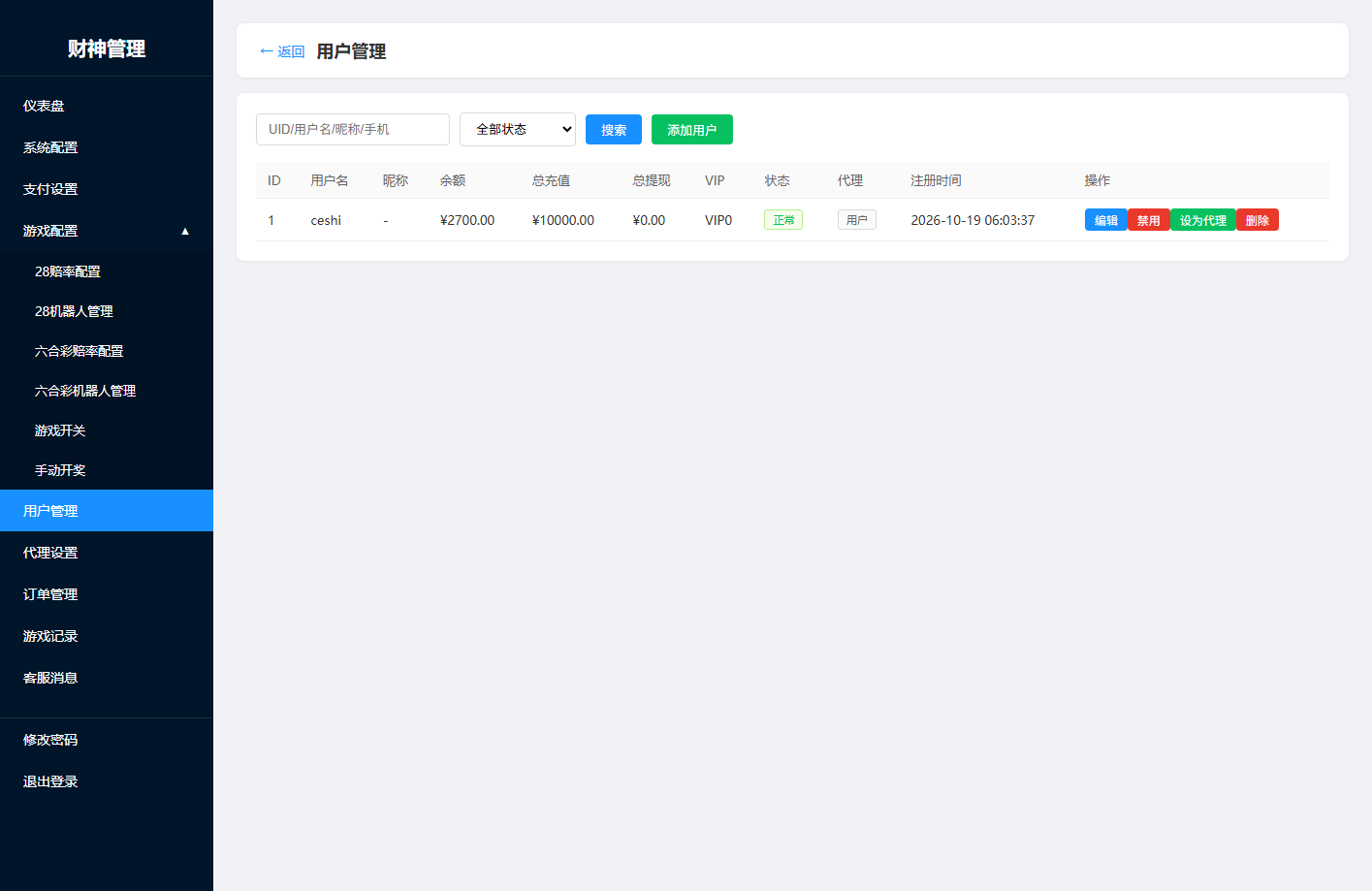Screen dimensions: 1372x891
Task: Open 修改密码 in the sidebar
Action: [x=107, y=740]
